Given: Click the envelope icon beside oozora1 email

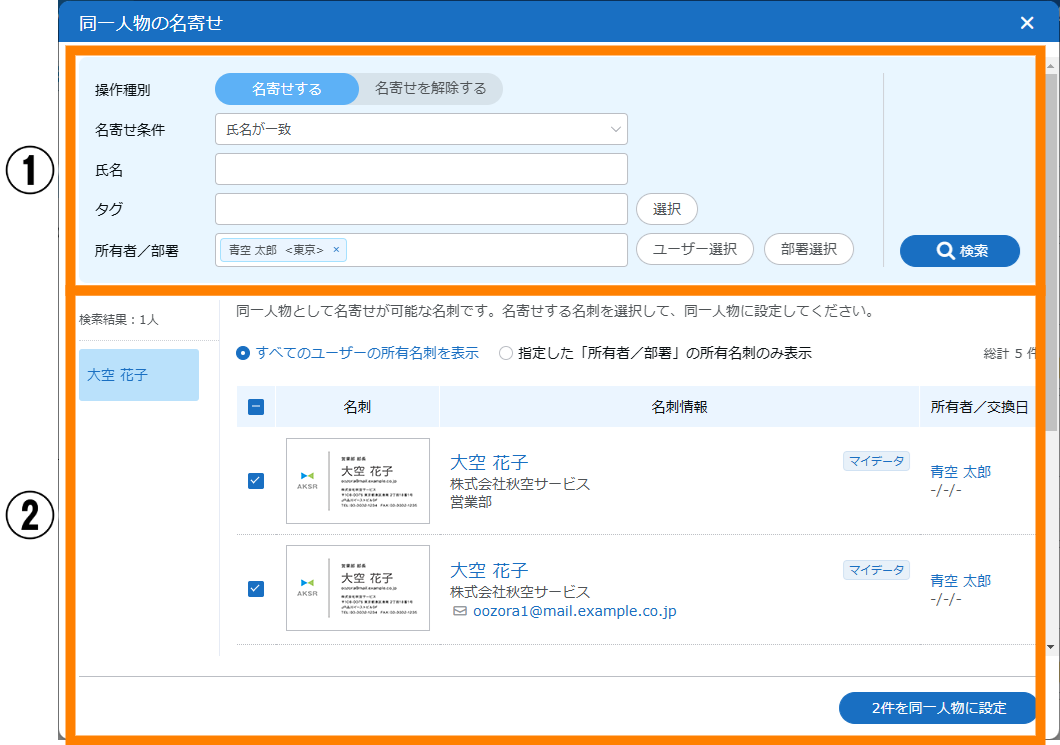Looking at the screenshot, I should 460,610.
